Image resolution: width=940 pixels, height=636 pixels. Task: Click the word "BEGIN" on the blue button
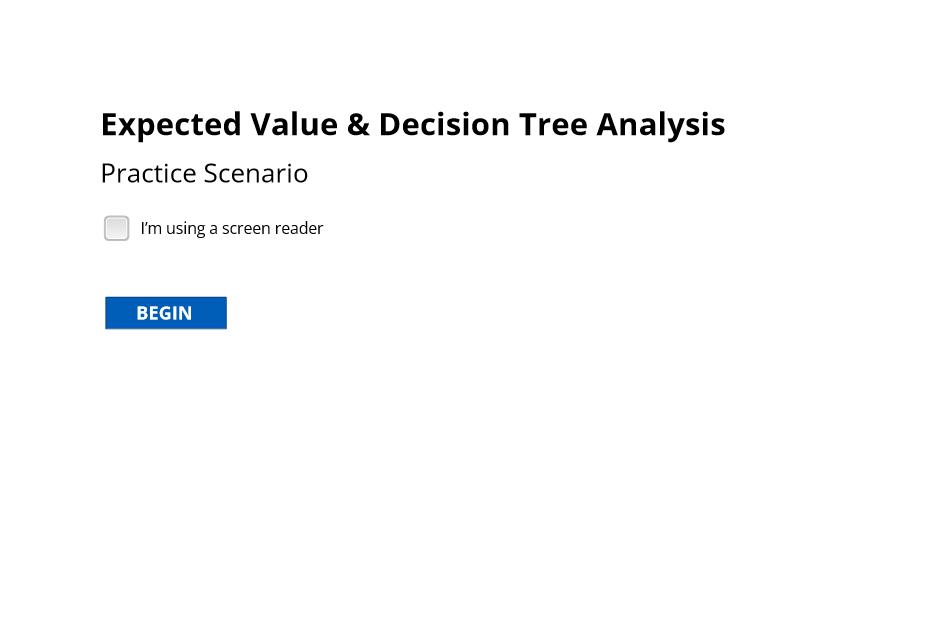[x=164, y=313]
